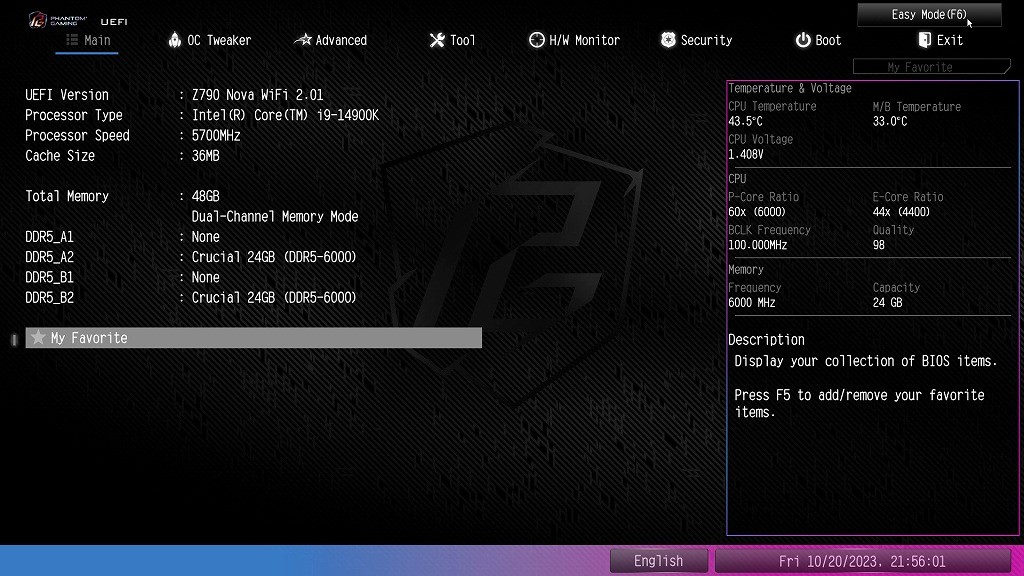Click the Memory Capacity 24 GB value
This screenshot has height=576, width=1024.
pos(888,302)
